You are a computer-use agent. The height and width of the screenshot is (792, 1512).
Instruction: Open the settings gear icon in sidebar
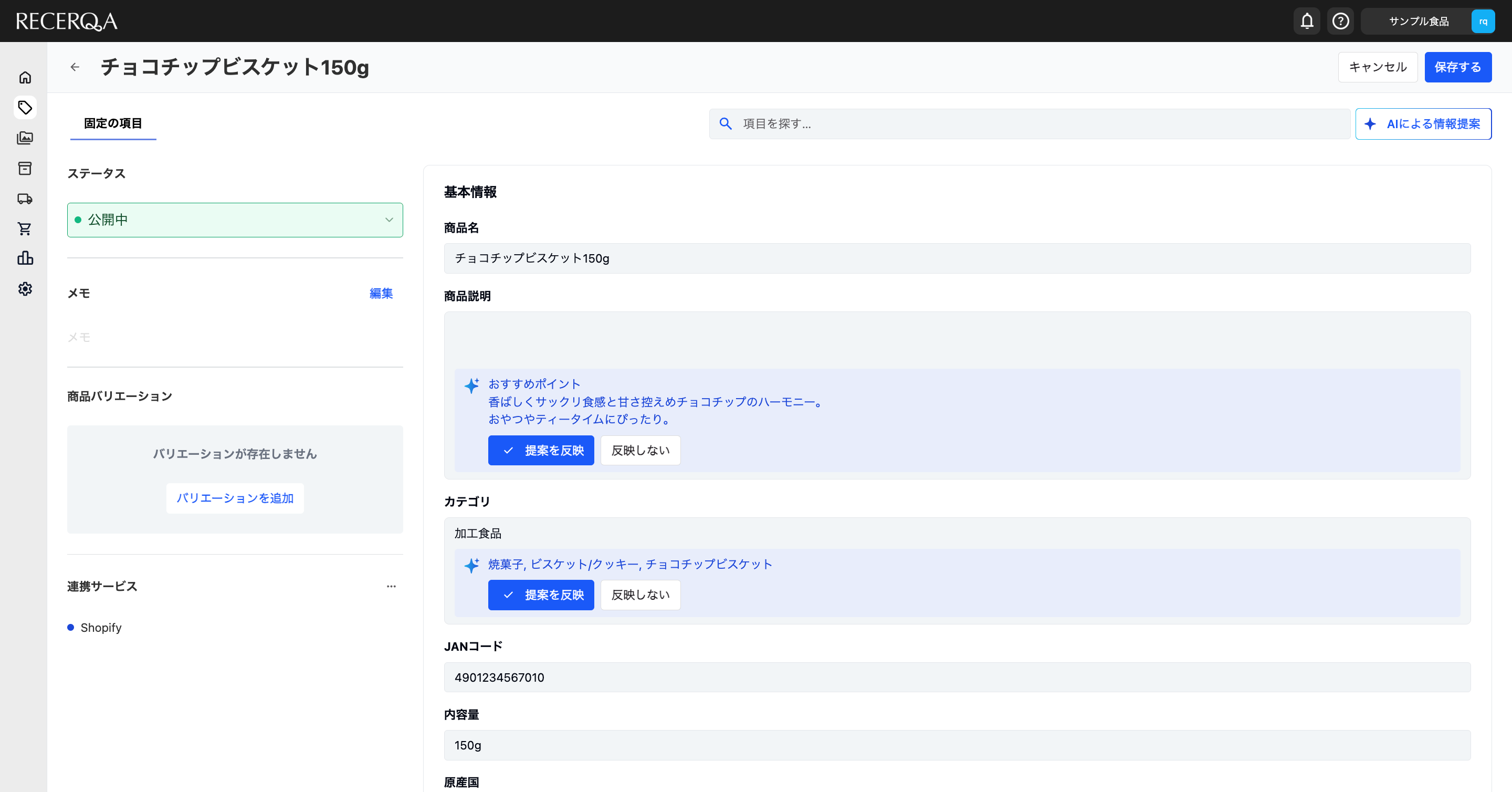(25, 289)
